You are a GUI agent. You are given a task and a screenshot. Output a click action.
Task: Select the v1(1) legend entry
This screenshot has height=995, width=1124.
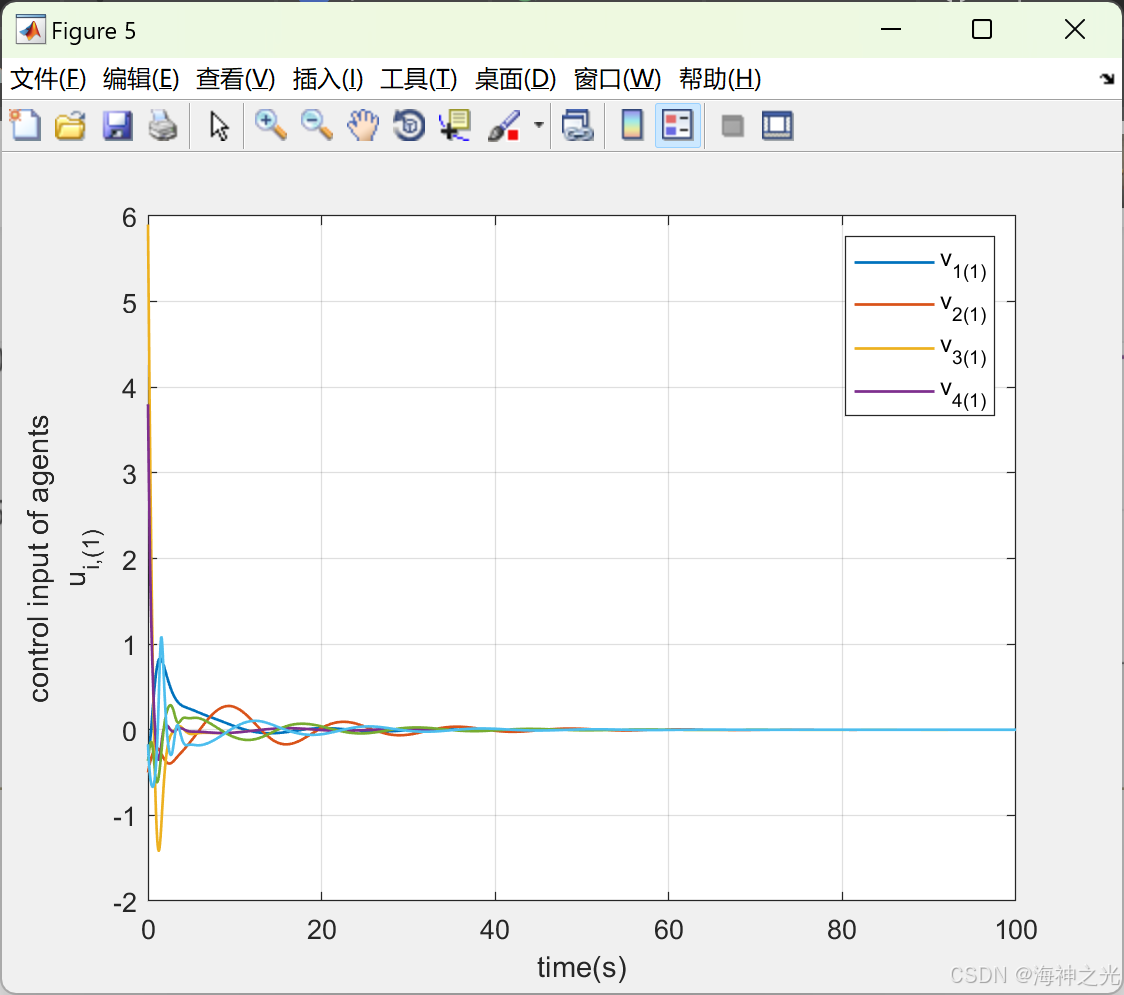click(x=920, y=264)
